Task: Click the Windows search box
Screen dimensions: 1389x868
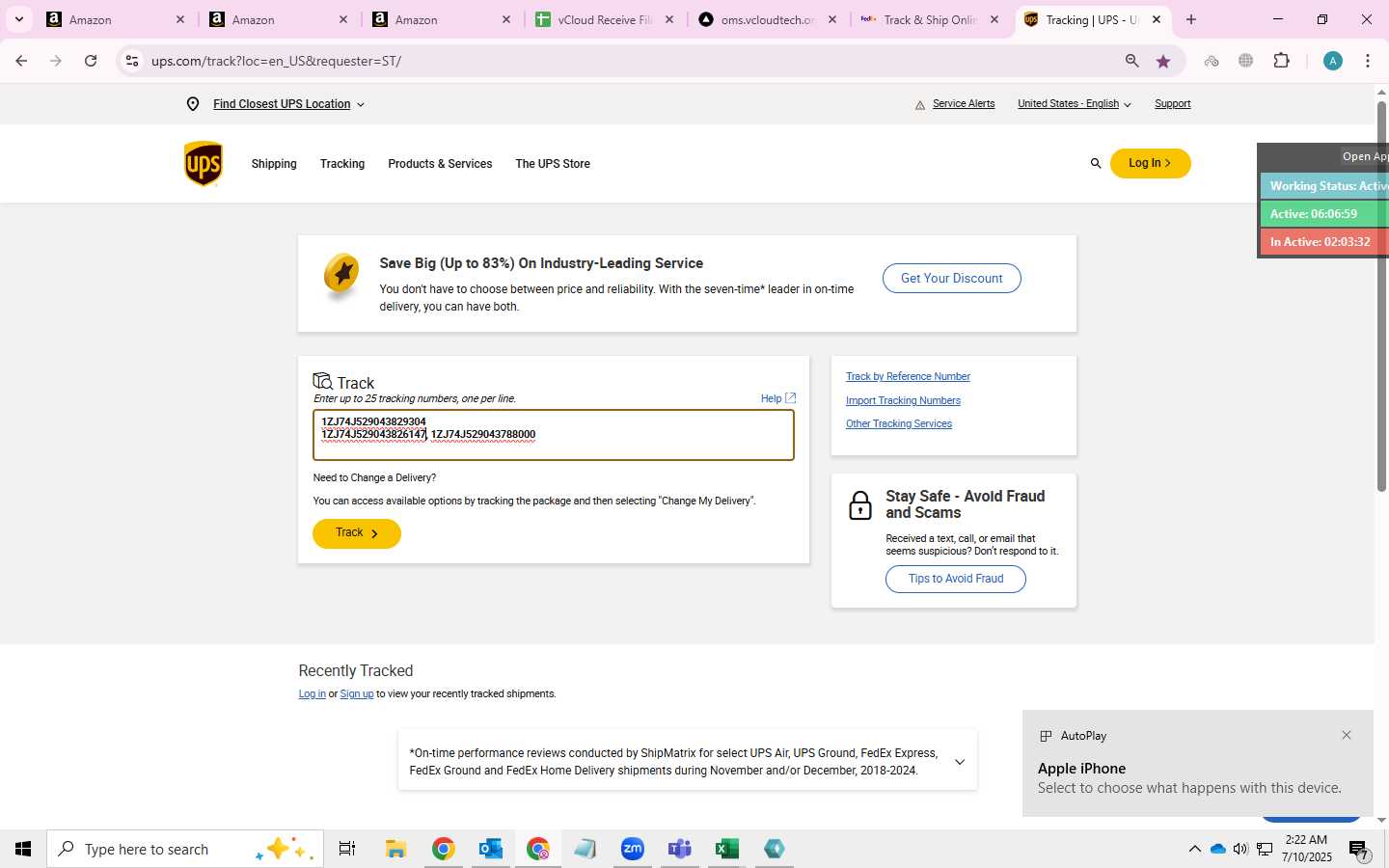Action: [x=185, y=849]
